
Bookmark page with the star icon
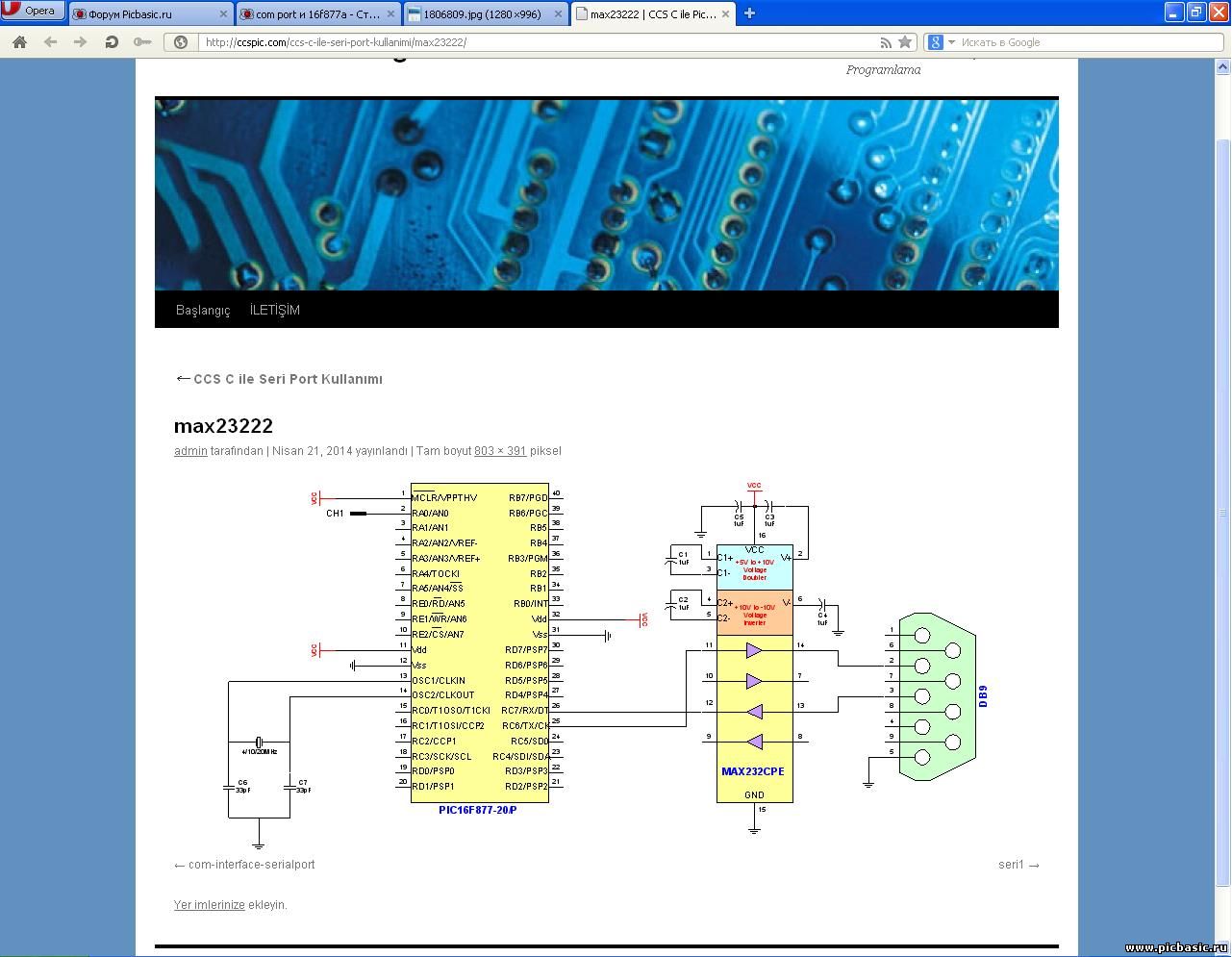pos(905,42)
